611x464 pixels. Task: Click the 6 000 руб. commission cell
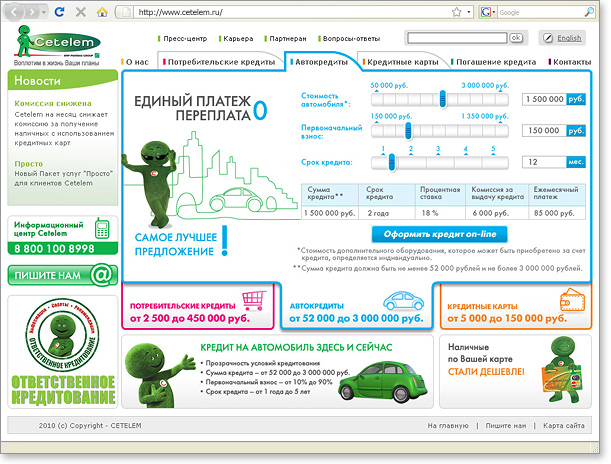tap(497, 213)
